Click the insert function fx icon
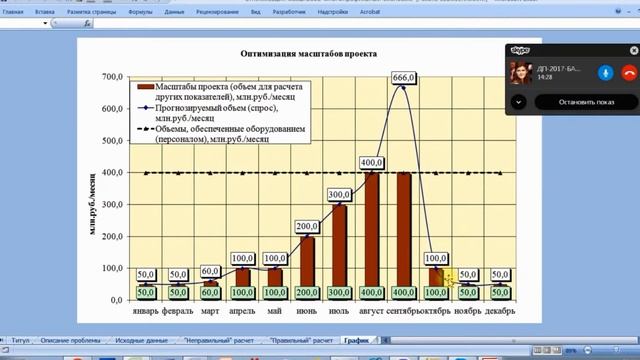This screenshot has height=360, width=640. pos(87,24)
